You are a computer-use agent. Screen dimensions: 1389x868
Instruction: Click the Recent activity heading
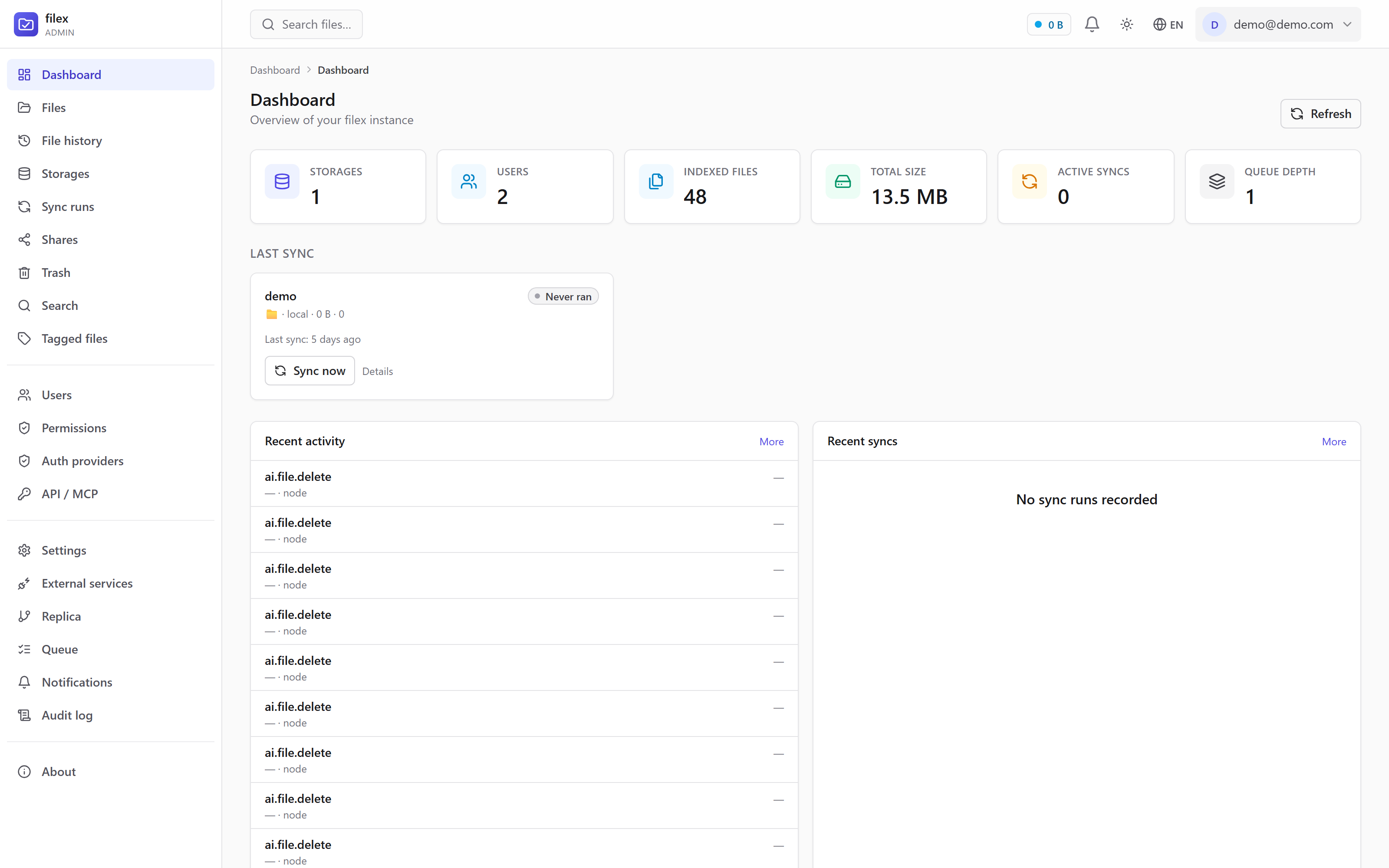[305, 441]
